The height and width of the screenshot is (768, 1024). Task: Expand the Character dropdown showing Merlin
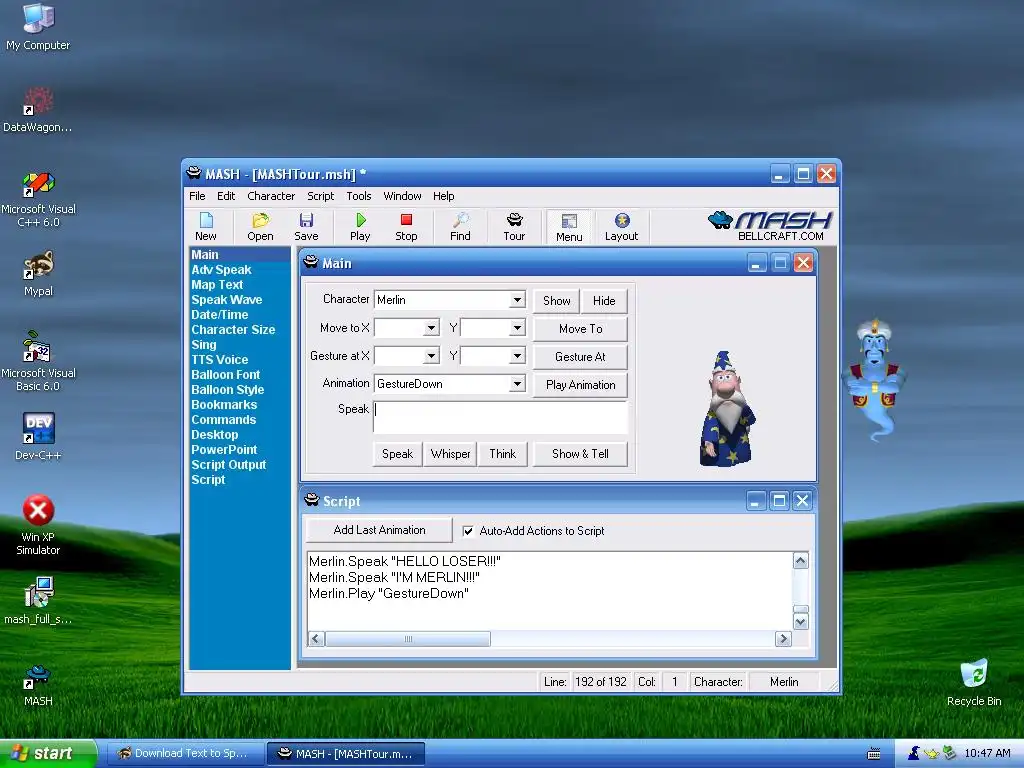[x=517, y=300]
